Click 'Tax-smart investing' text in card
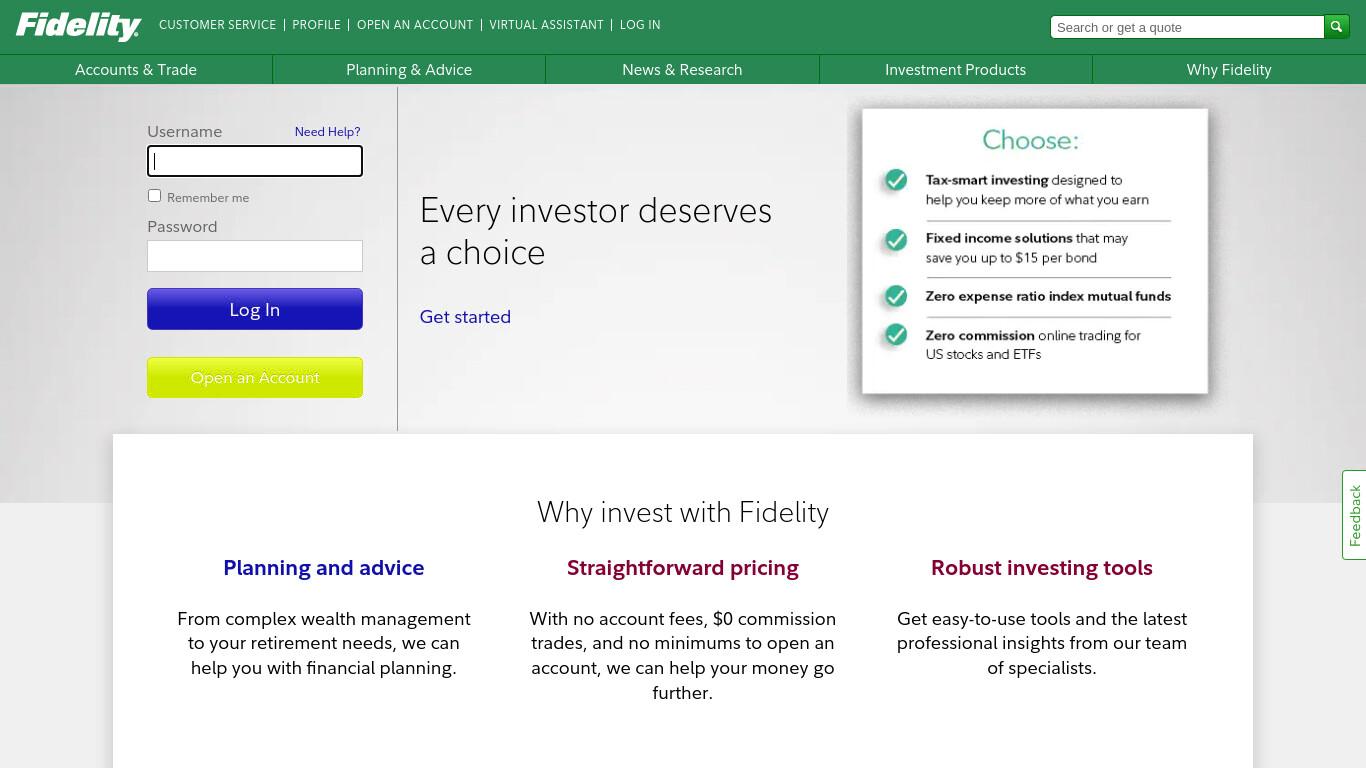 tap(987, 180)
